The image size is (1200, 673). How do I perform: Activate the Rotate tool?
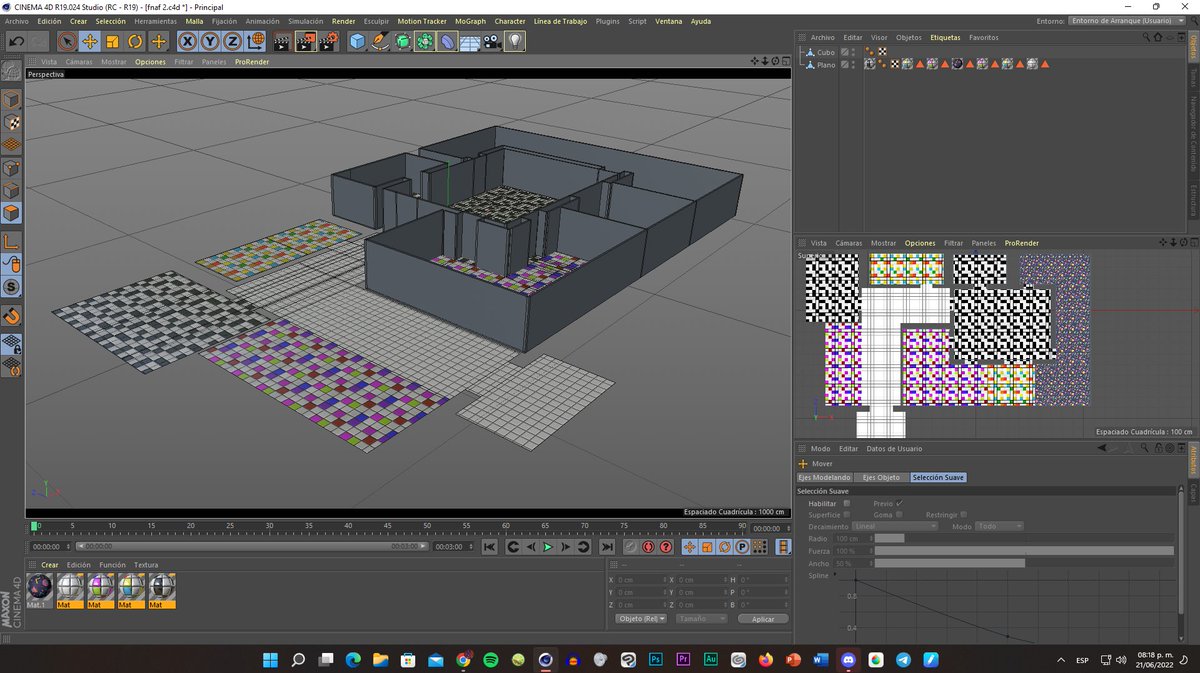pyautogui.click(x=135, y=41)
